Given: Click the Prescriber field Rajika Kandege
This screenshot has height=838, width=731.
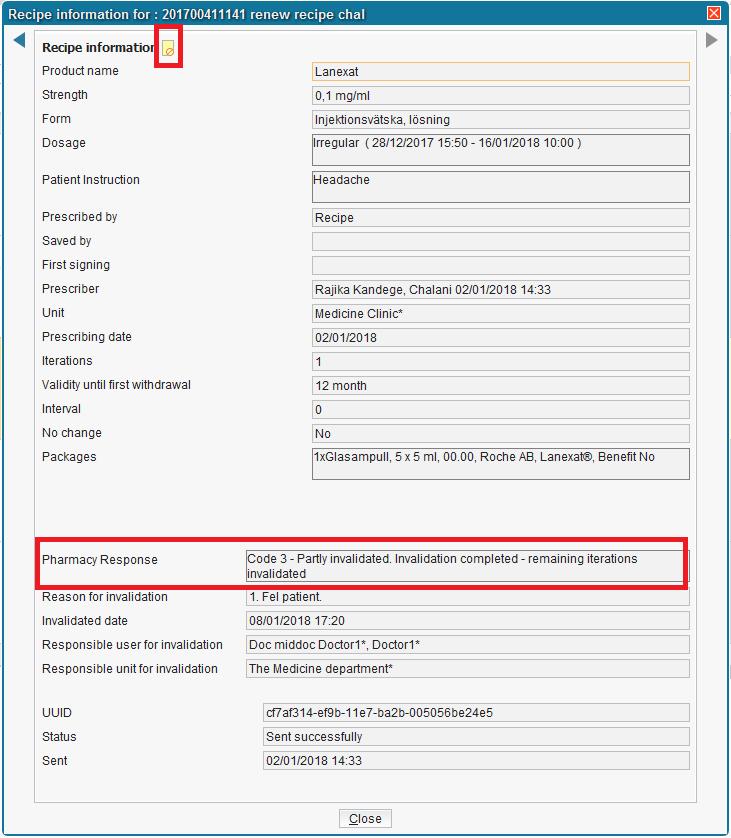Looking at the screenshot, I should pos(501,290).
